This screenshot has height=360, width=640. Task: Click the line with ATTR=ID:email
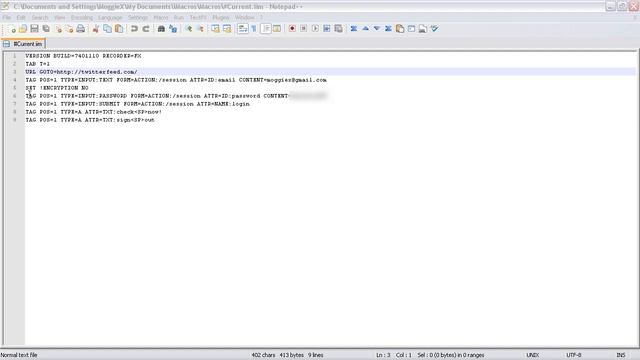(176, 80)
